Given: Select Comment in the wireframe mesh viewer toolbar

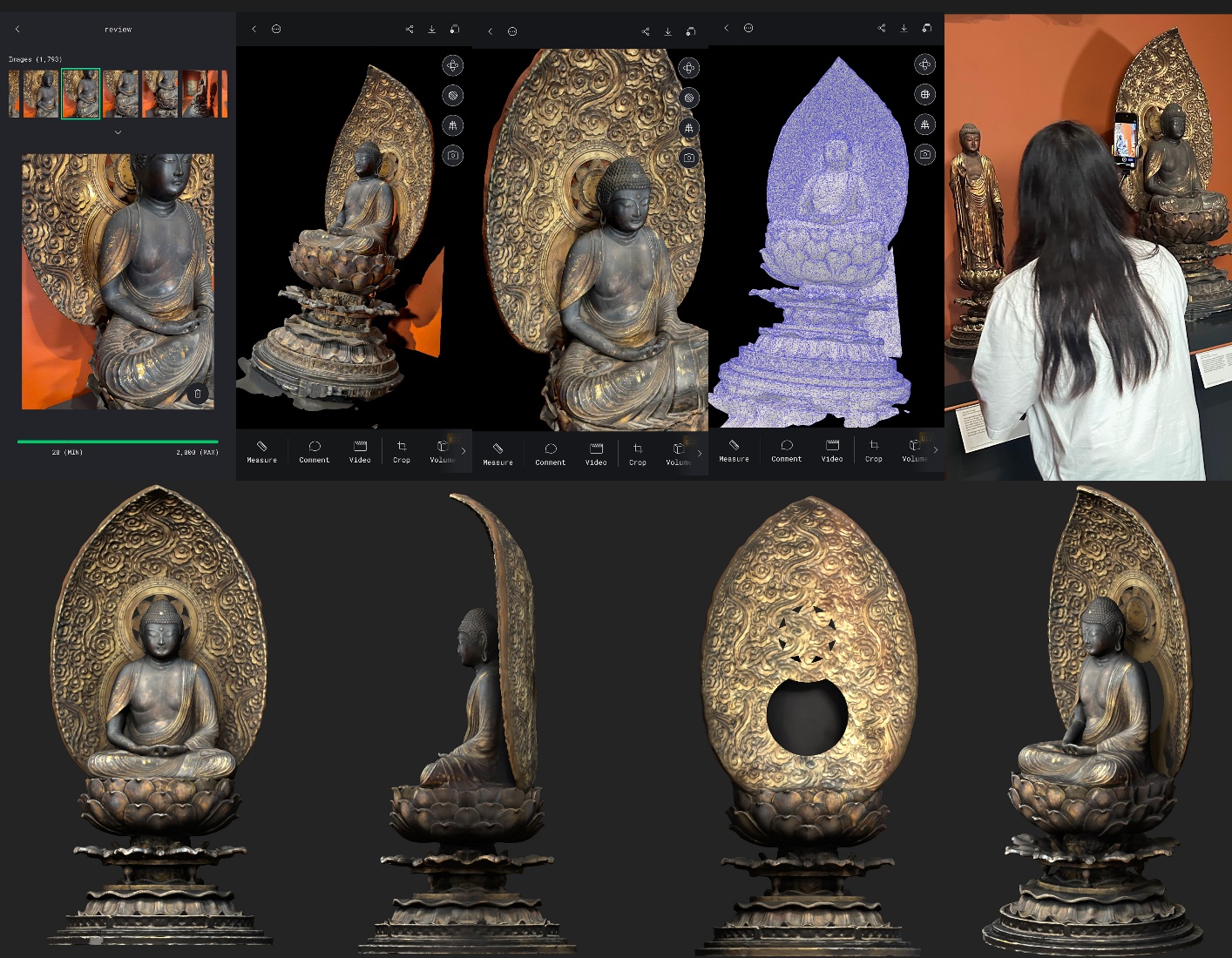Looking at the screenshot, I should [787, 451].
